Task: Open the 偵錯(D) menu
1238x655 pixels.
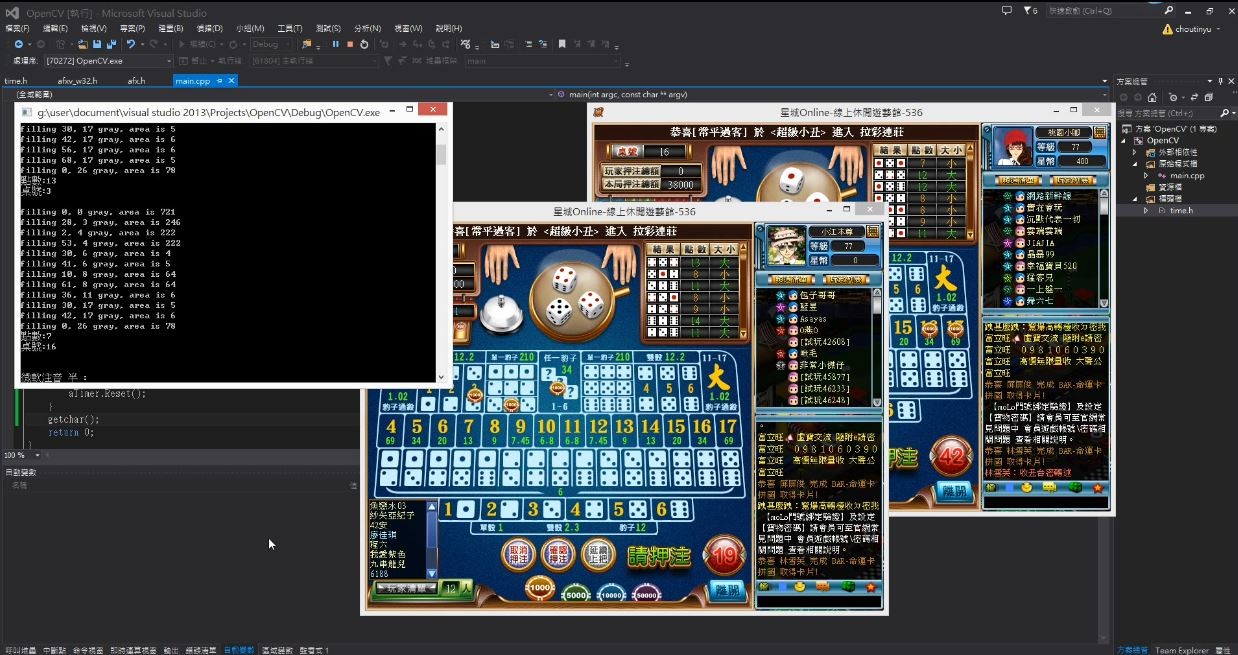Action: click(x=208, y=28)
